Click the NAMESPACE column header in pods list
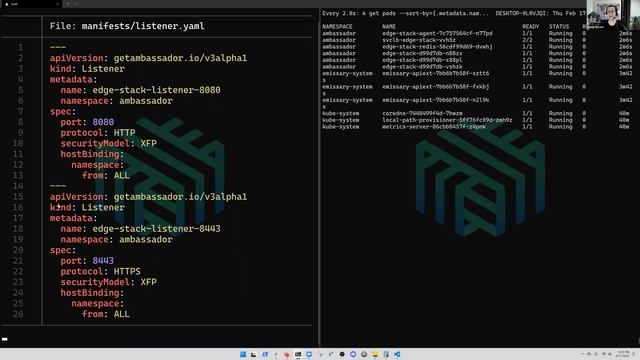640x360 pixels. [337, 27]
